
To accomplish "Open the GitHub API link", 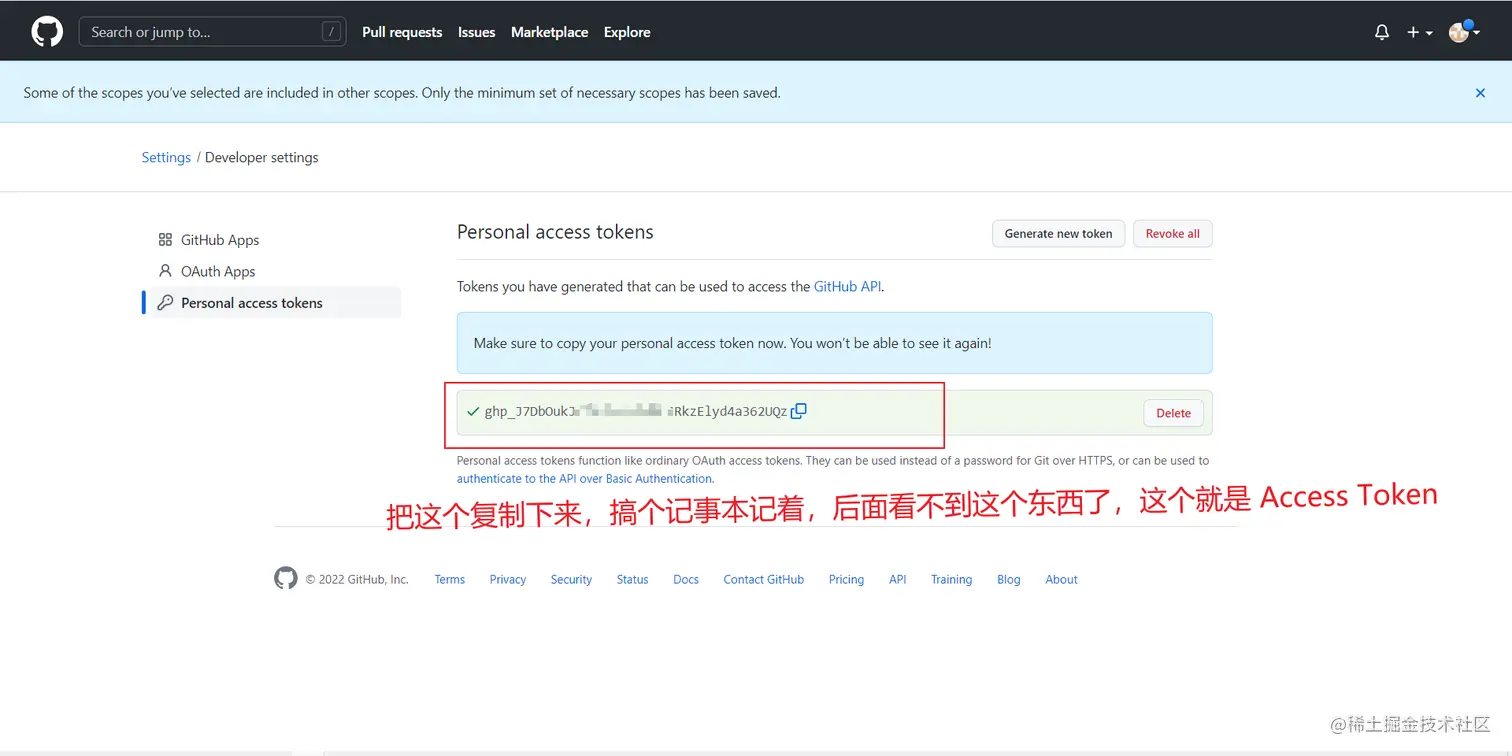I will point(848,286).
